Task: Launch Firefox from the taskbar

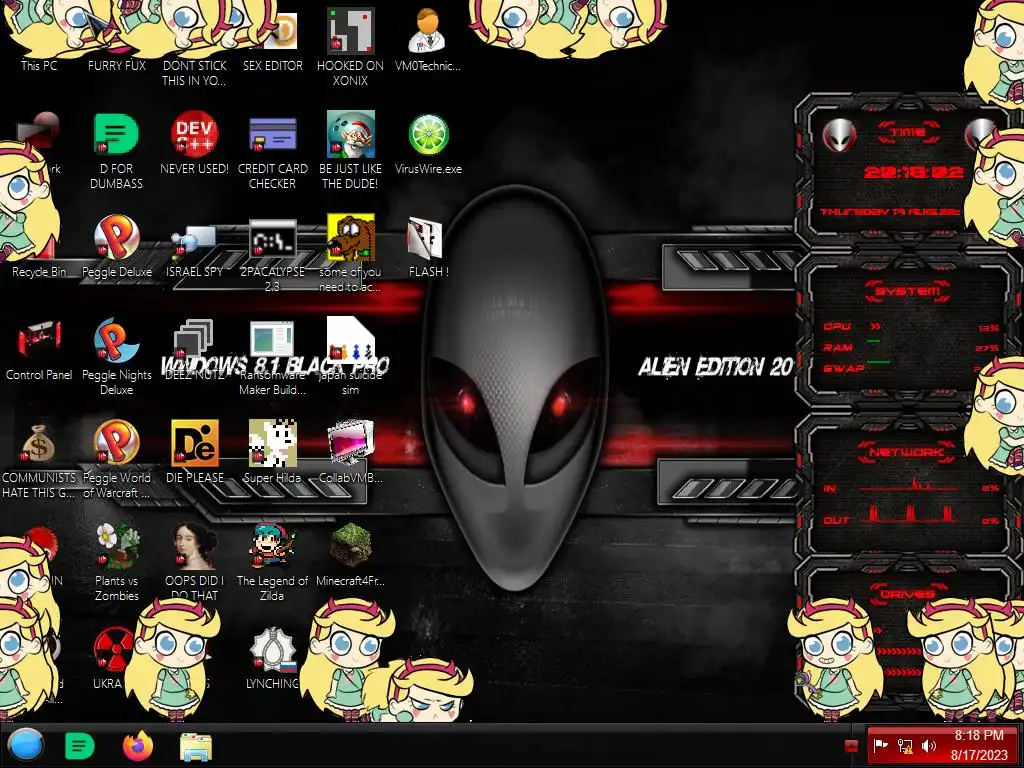Action: click(x=138, y=746)
